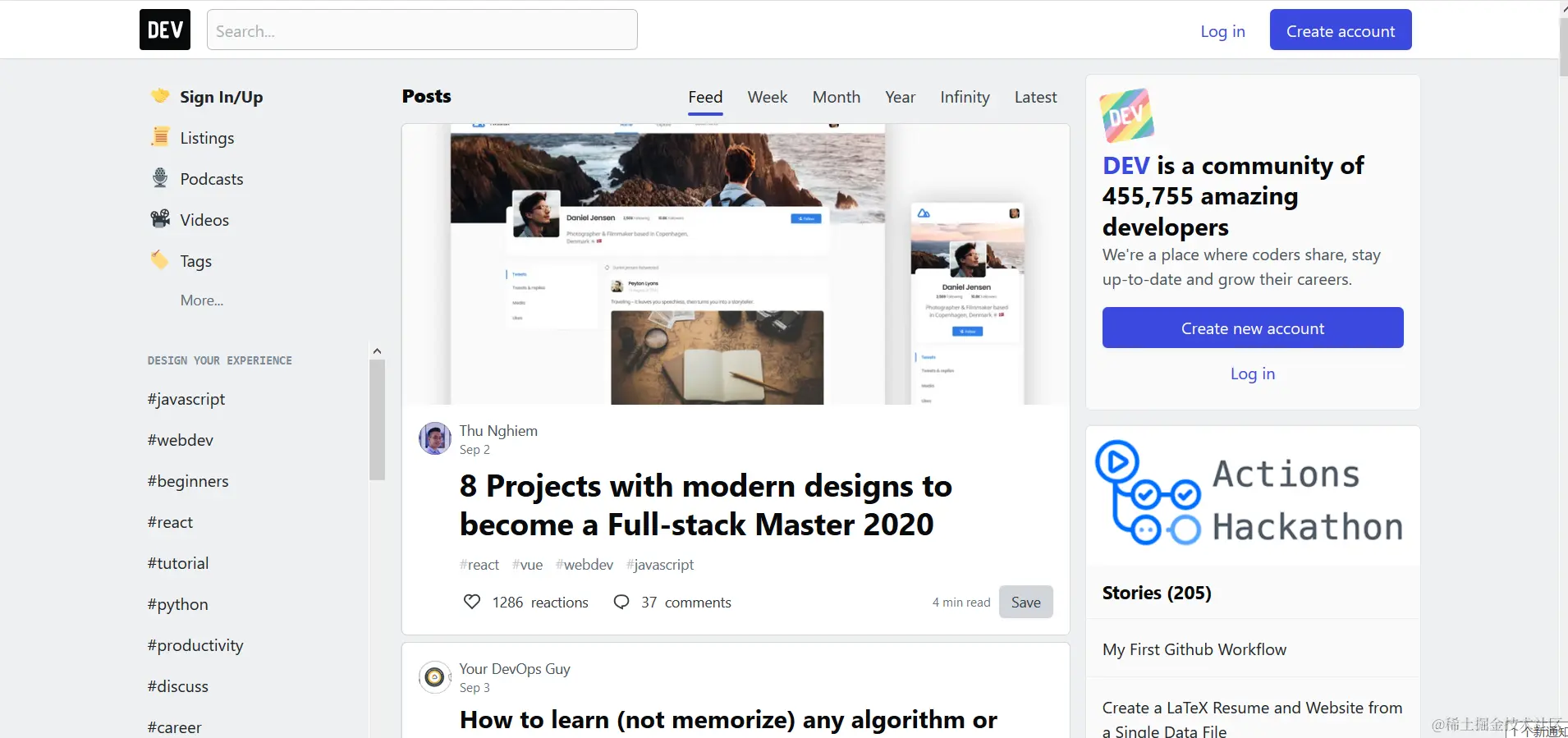Open the #career tag

[175, 727]
